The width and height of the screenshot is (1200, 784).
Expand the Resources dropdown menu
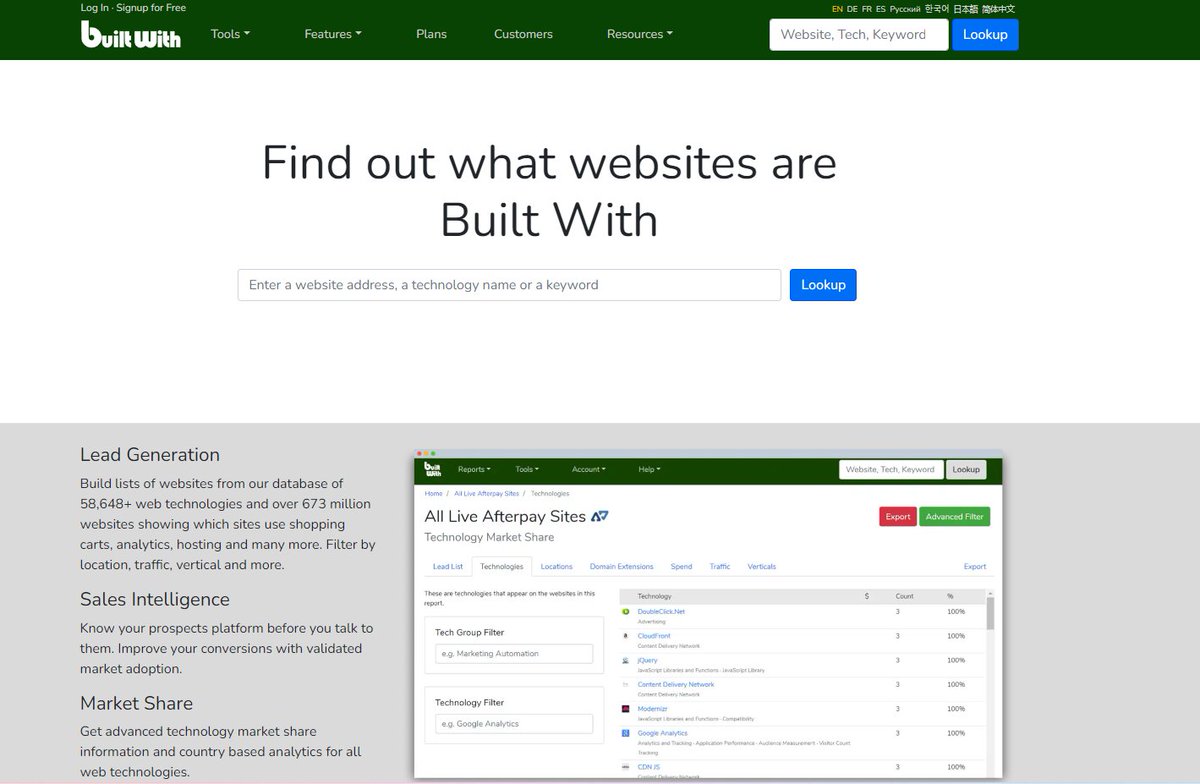640,34
